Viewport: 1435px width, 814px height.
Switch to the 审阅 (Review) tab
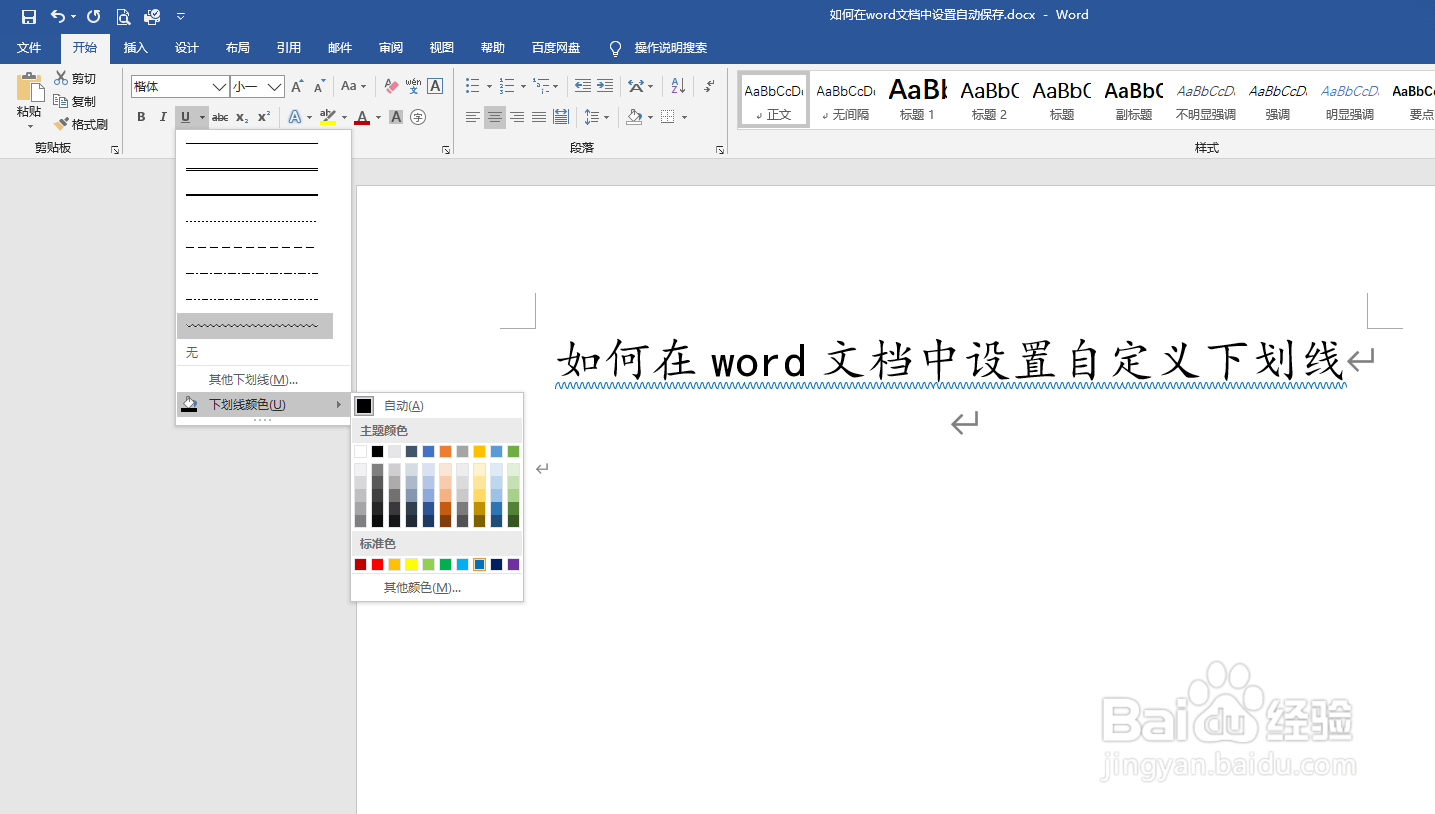391,48
